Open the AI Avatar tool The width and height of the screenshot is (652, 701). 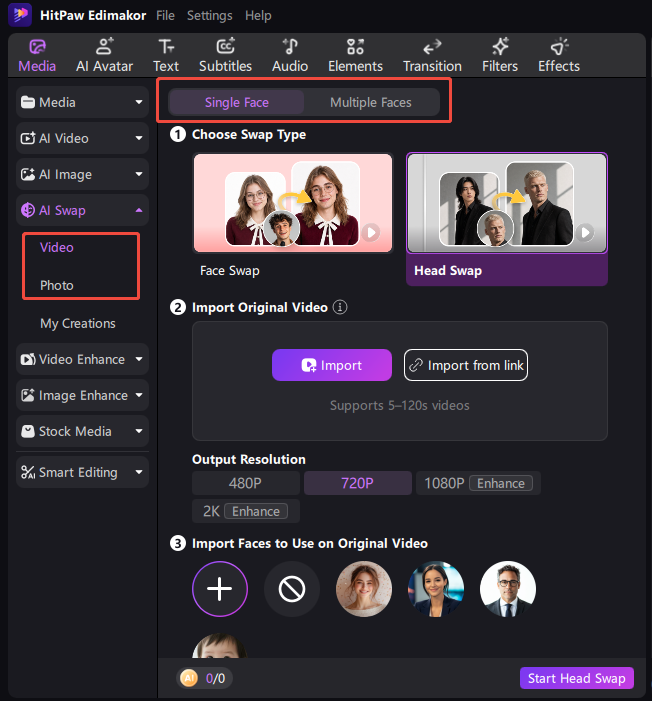click(x=104, y=56)
